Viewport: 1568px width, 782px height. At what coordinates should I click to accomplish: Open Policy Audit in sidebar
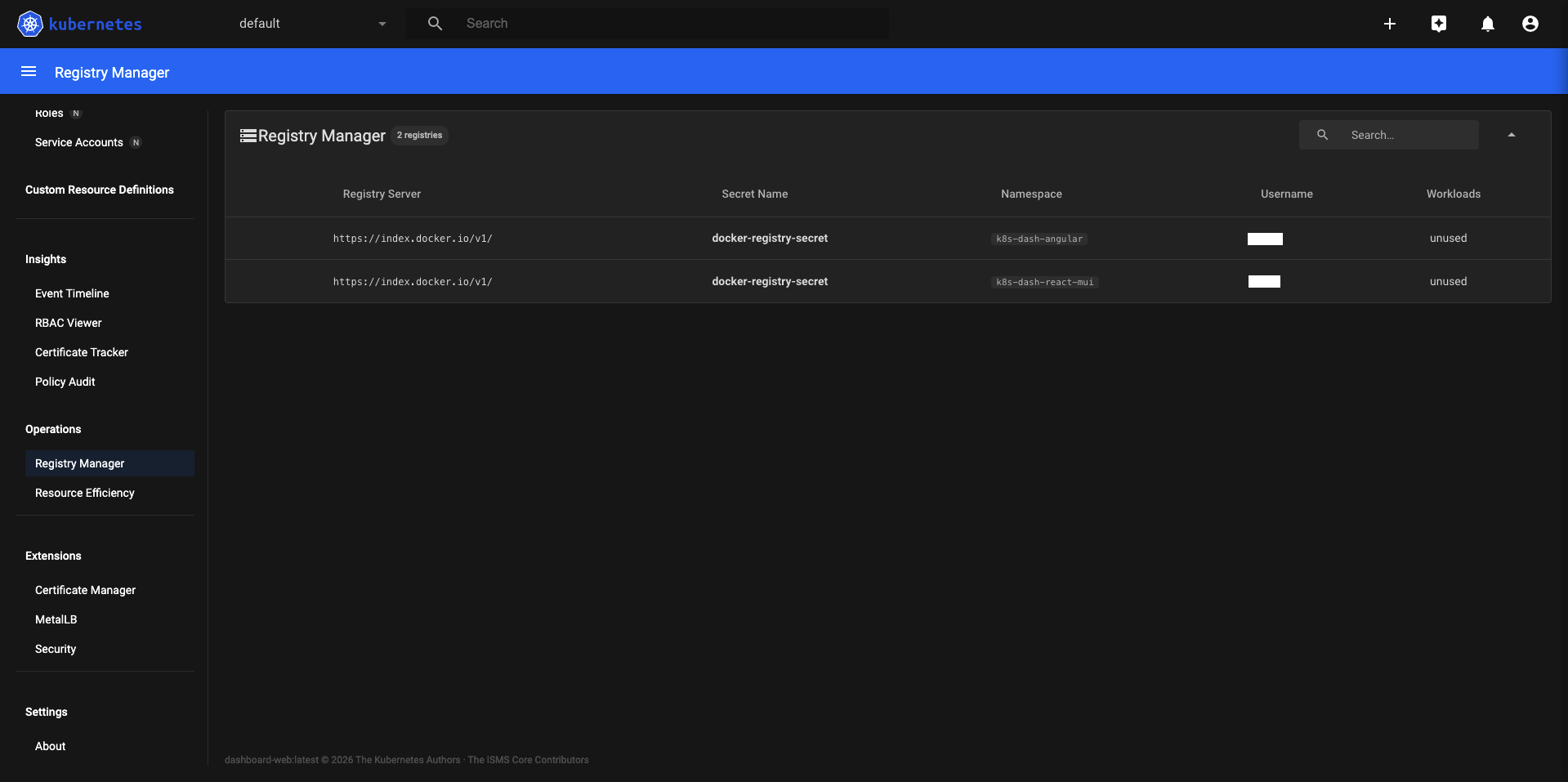coord(65,382)
